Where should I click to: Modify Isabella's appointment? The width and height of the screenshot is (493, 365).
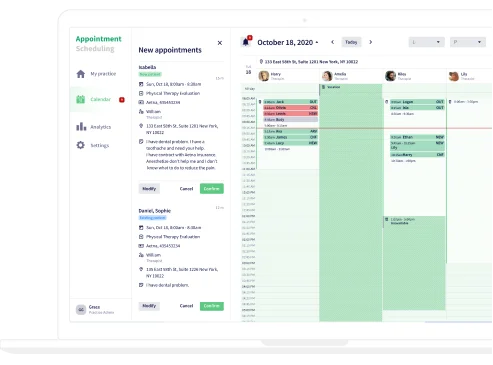[149, 189]
